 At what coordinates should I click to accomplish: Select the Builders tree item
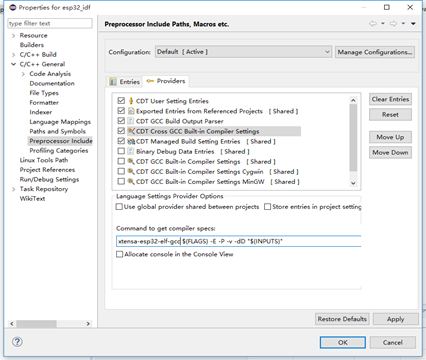point(32,45)
